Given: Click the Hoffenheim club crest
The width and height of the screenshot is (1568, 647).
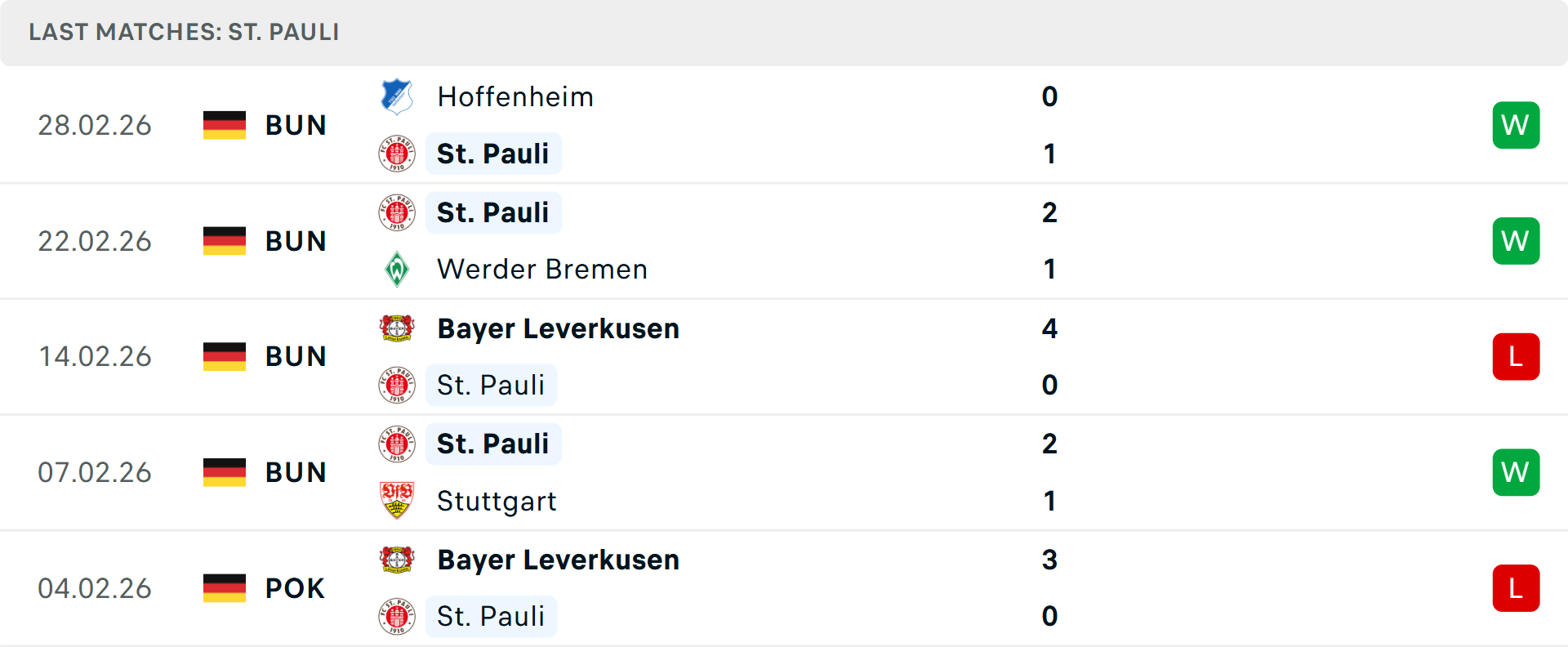Looking at the screenshot, I should point(398,96).
